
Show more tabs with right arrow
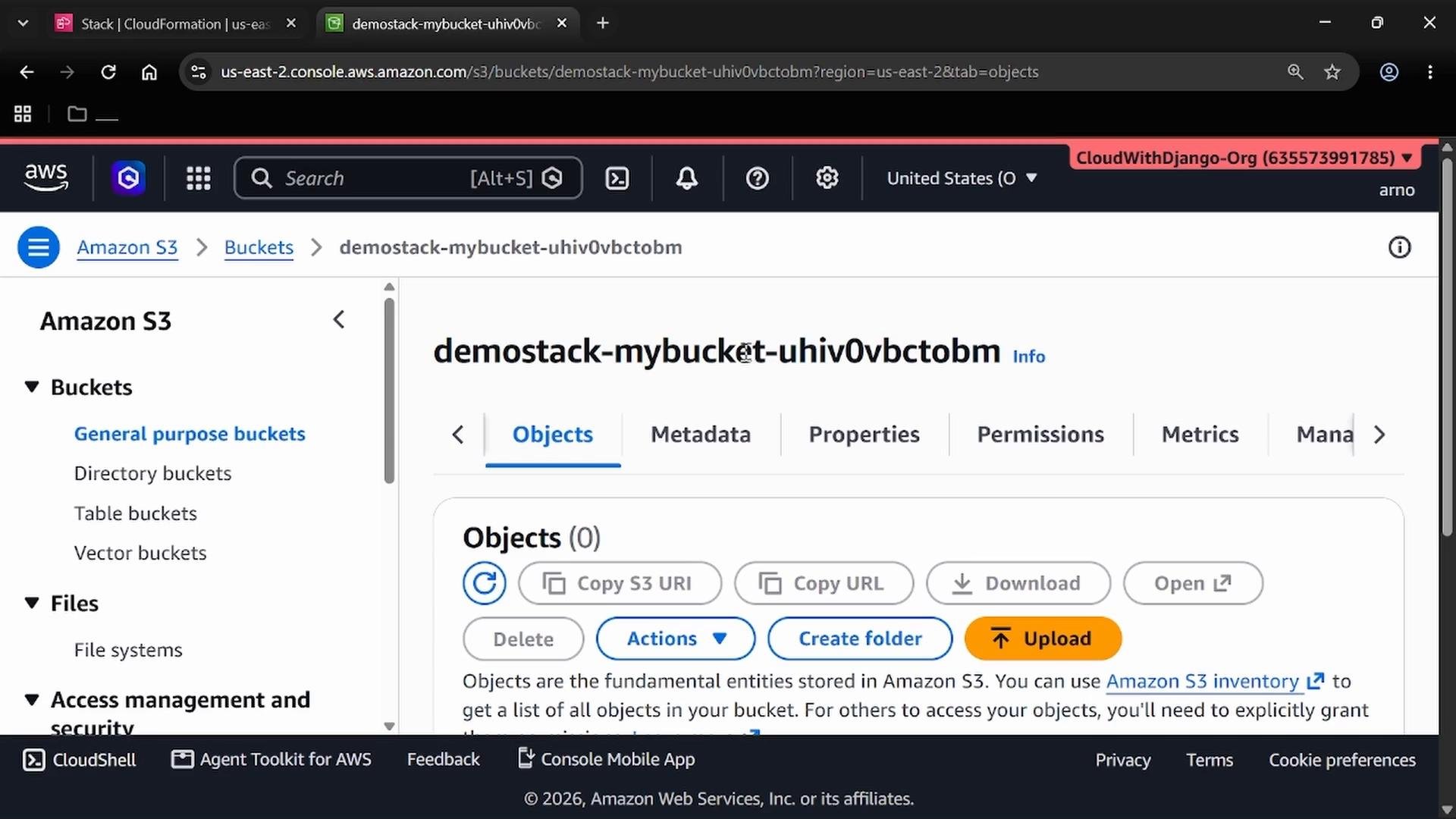(x=1379, y=435)
